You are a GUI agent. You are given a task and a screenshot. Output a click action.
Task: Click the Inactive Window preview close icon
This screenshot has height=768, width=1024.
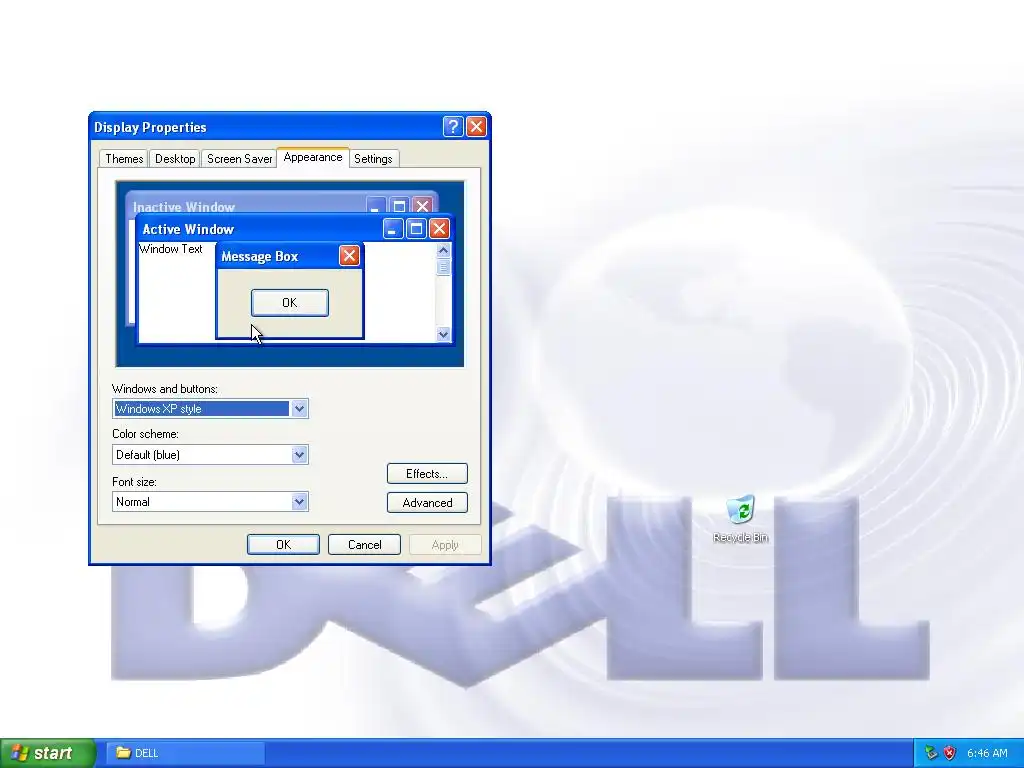pyautogui.click(x=423, y=206)
